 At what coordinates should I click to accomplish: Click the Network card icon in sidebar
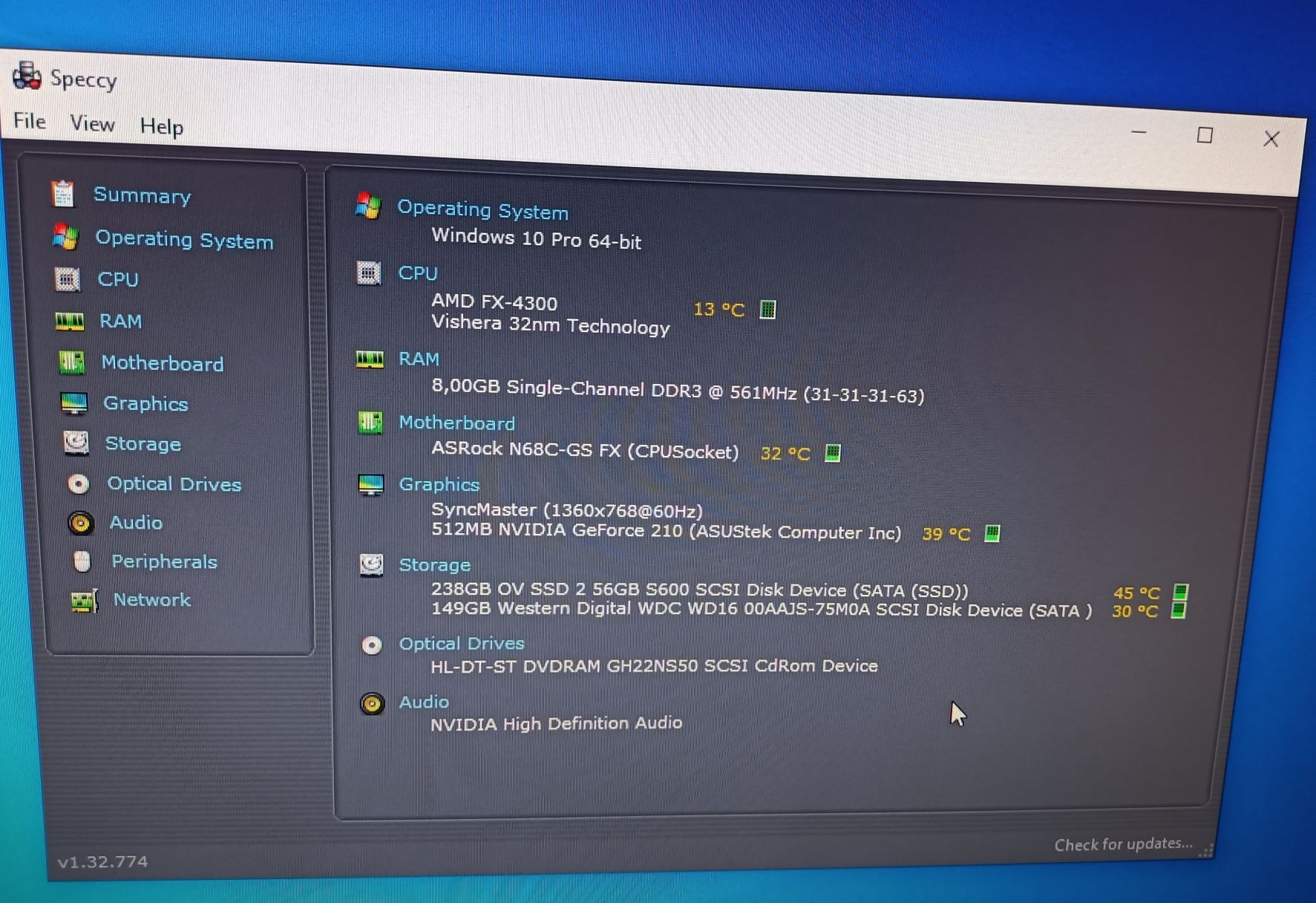tap(84, 600)
